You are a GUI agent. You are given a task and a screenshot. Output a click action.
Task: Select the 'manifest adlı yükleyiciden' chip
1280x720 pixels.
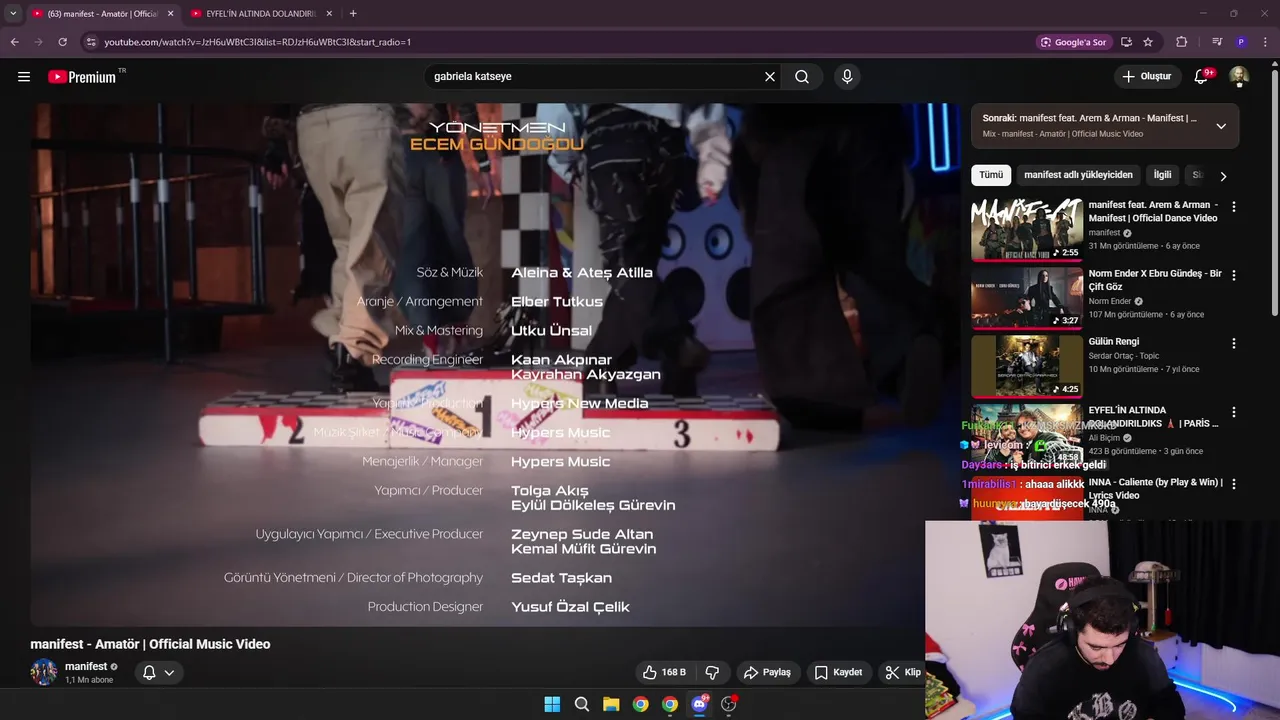(1078, 175)
